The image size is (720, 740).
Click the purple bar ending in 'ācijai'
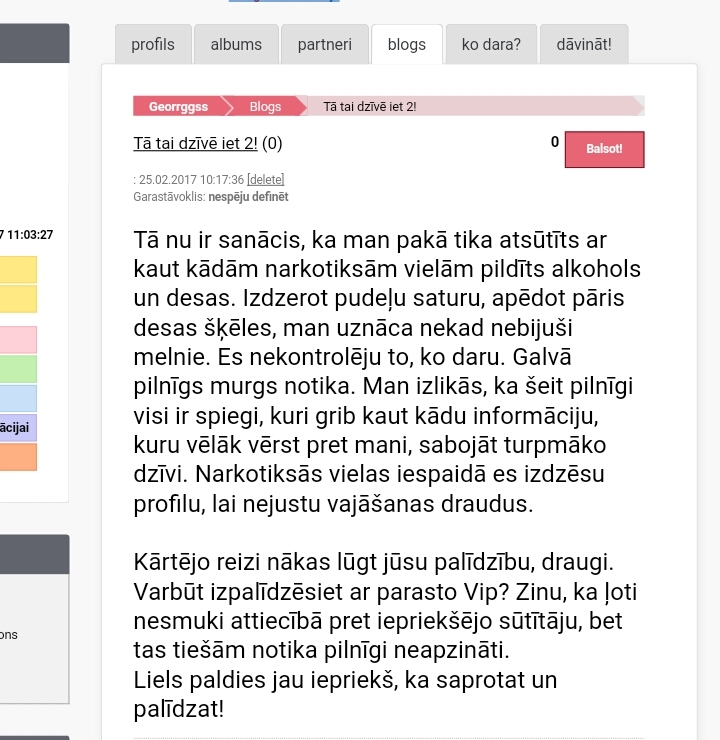[18, 428]
